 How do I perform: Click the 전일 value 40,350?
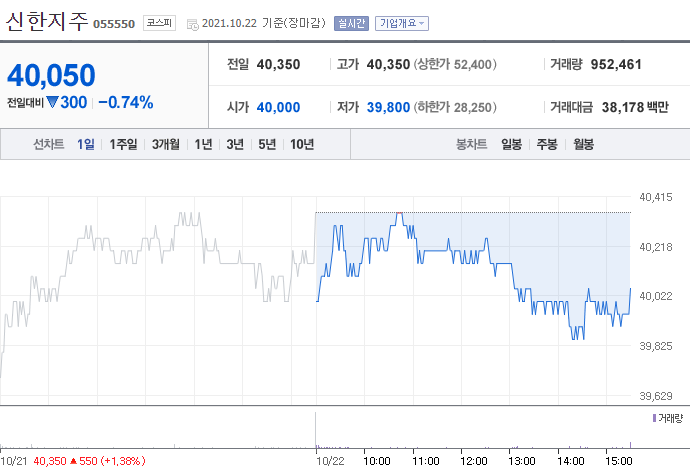coord(278,64)
